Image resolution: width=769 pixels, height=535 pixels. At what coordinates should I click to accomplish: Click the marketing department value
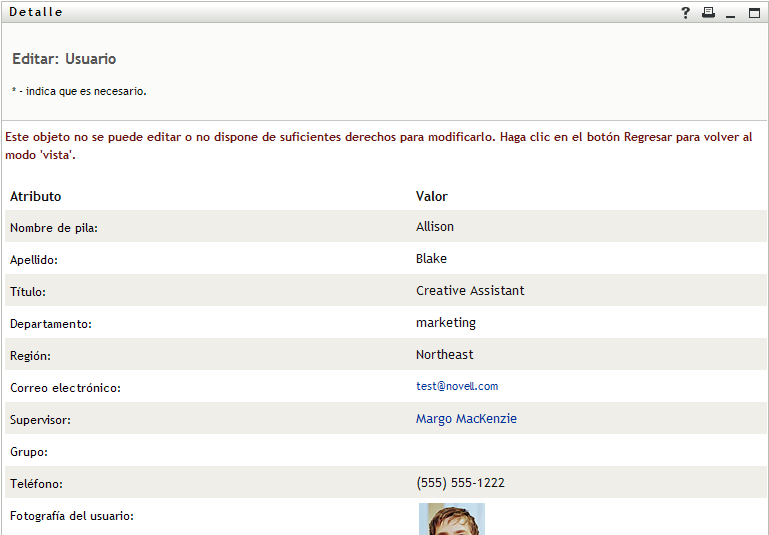446,323
